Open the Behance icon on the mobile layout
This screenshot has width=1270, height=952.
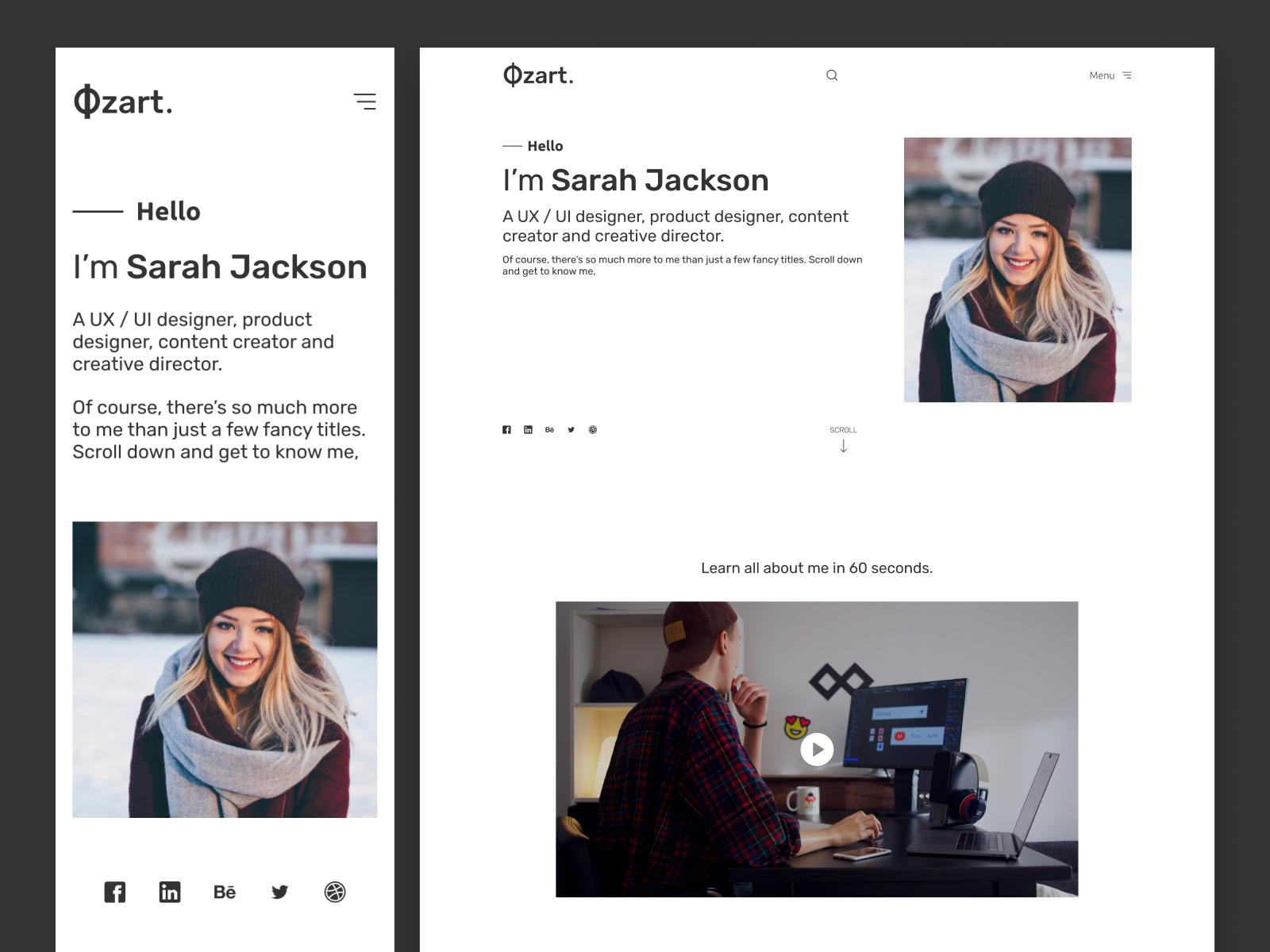[x=225, y=892]
